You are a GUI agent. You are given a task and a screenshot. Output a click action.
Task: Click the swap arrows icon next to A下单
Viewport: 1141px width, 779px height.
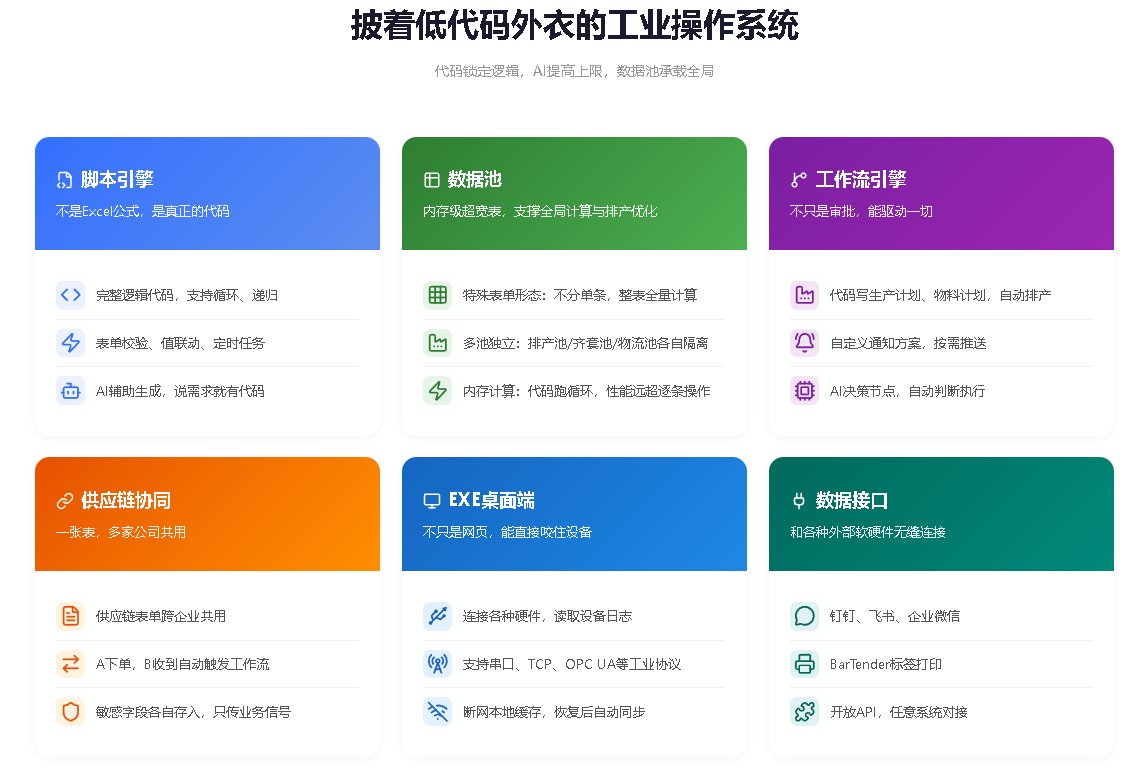pyautogui.click(x=71, y=665)
